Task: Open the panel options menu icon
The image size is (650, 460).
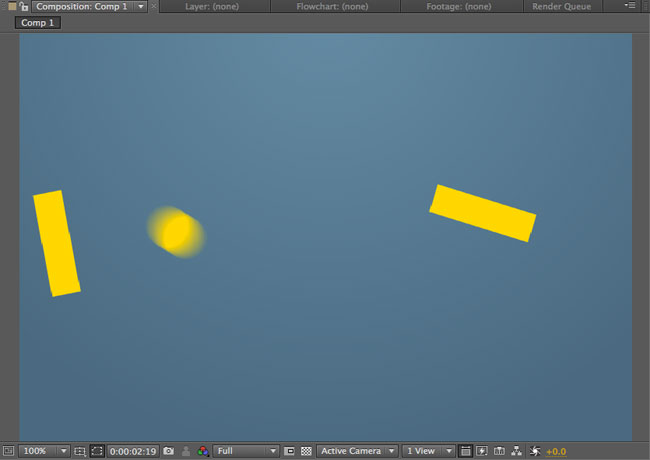Action: click(630, 5)
